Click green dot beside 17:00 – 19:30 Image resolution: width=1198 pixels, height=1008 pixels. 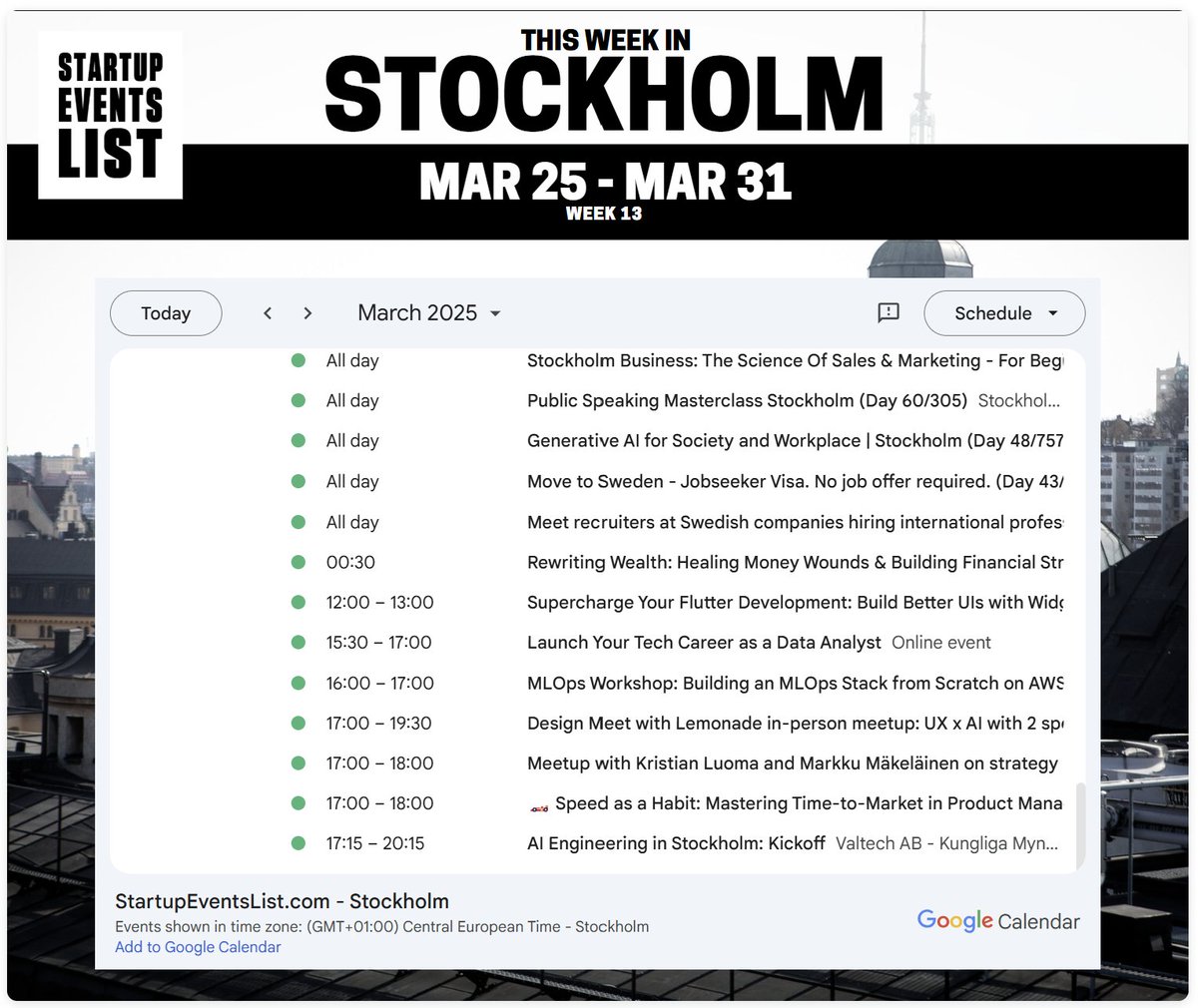tap(298, 723)
